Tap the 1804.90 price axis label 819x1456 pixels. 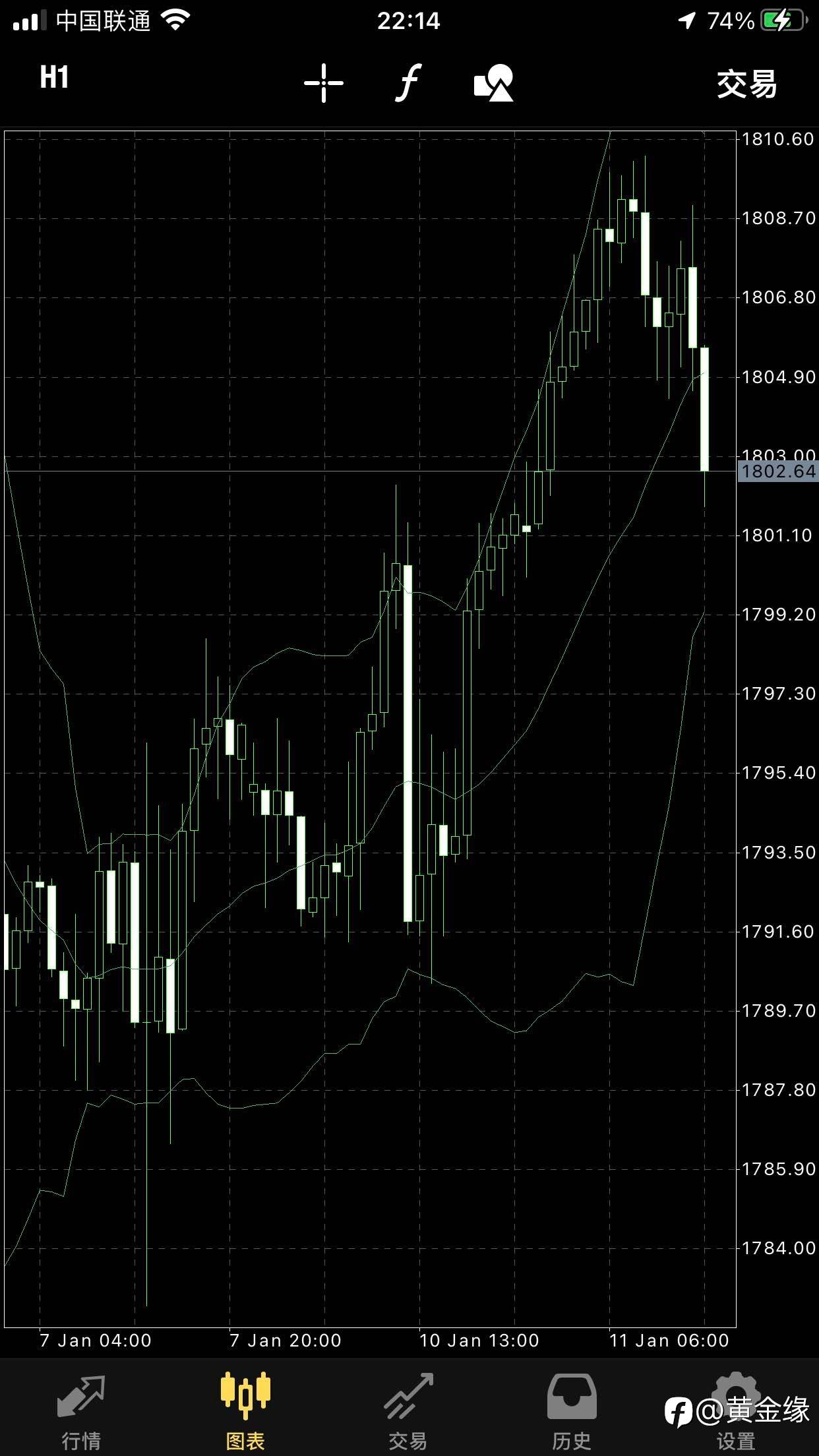coord(778,377)
